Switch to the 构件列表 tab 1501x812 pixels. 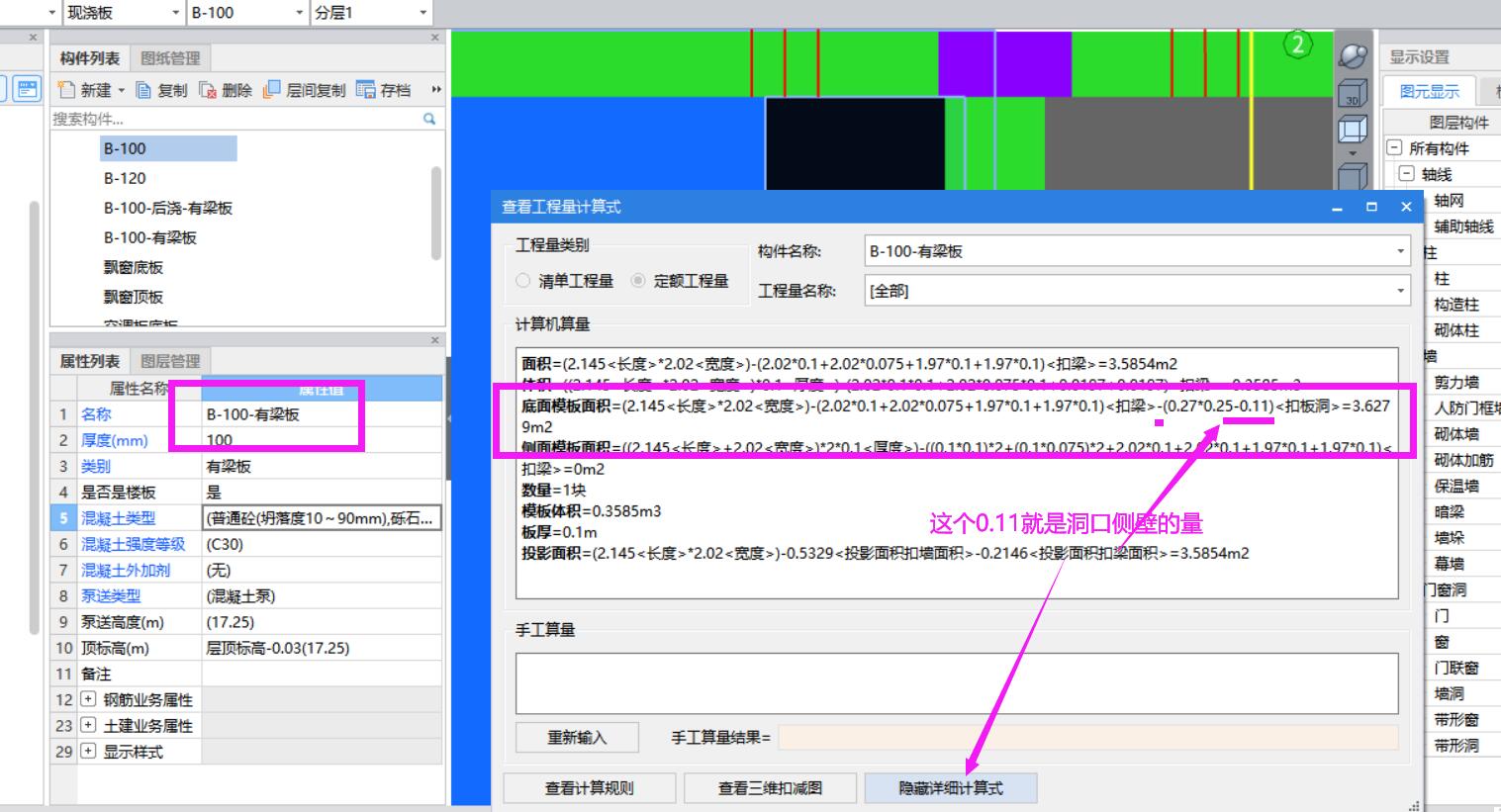coord(89,58)
